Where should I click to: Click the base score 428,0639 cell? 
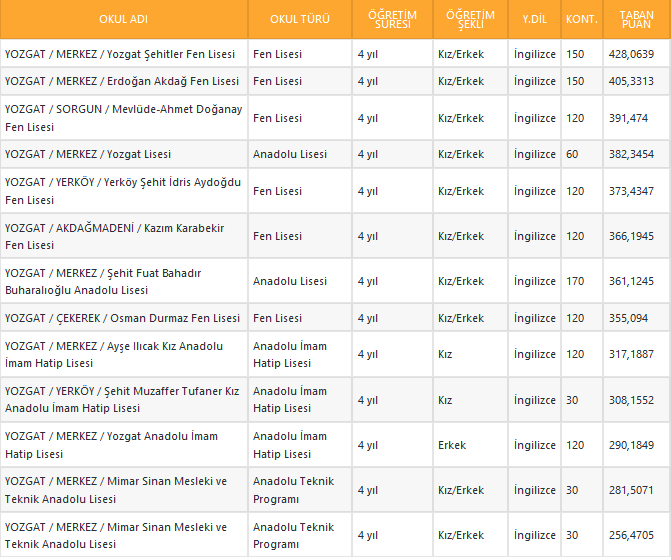pyautogui.click(x=630, y=54)
